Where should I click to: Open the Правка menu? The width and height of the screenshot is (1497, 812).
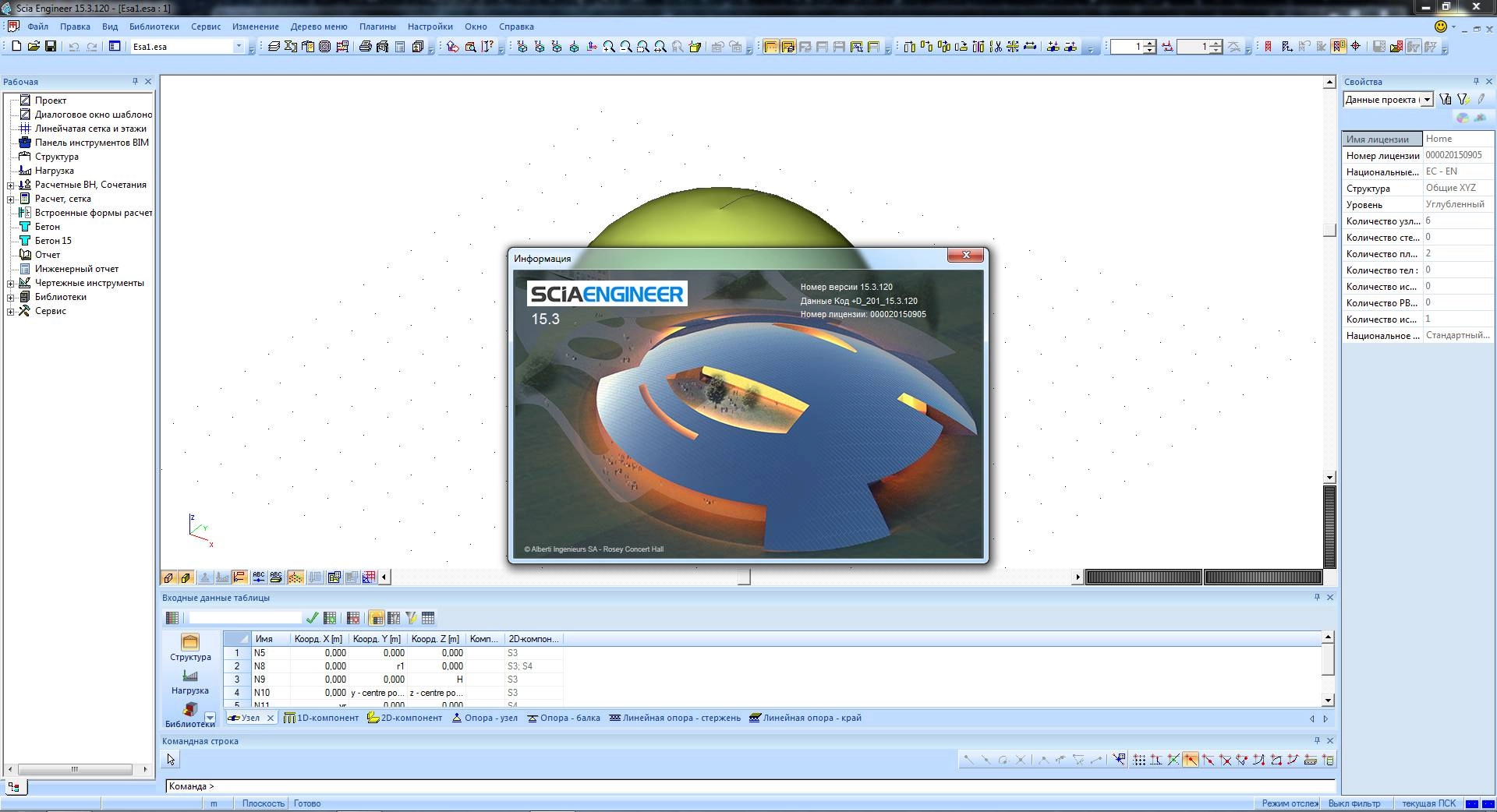[x=75, y=26]
